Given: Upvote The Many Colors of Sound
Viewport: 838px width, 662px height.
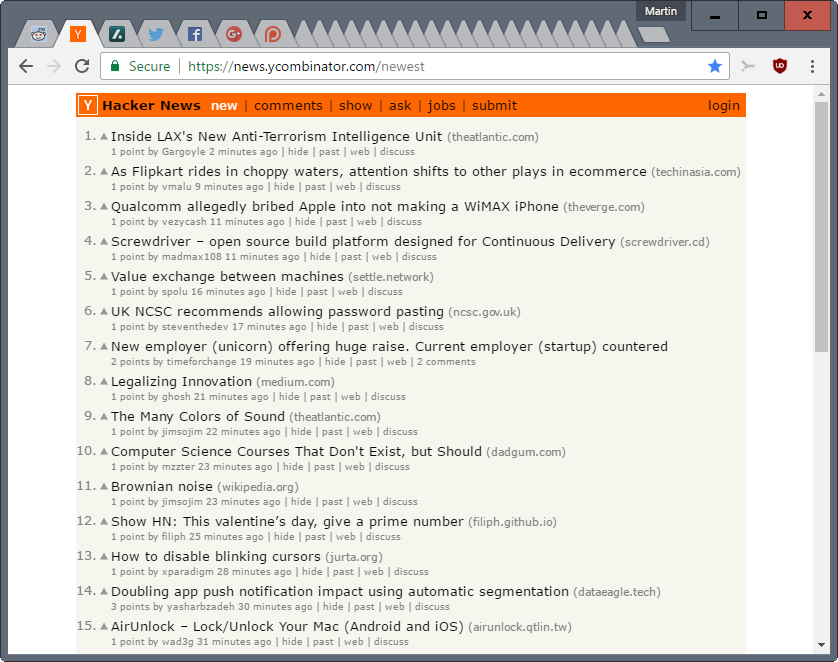Looking at the screenshot, I should pyautogui.click(x=104, y=416).
